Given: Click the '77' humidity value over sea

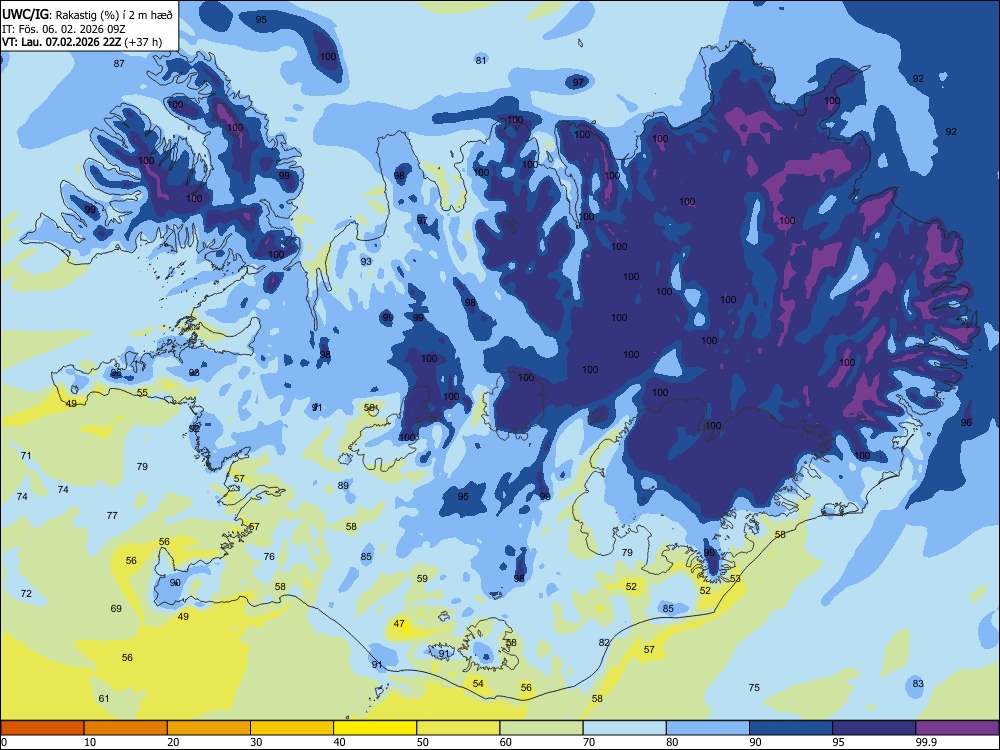Looking at the screenshot, I should click(x=112, y=515).
